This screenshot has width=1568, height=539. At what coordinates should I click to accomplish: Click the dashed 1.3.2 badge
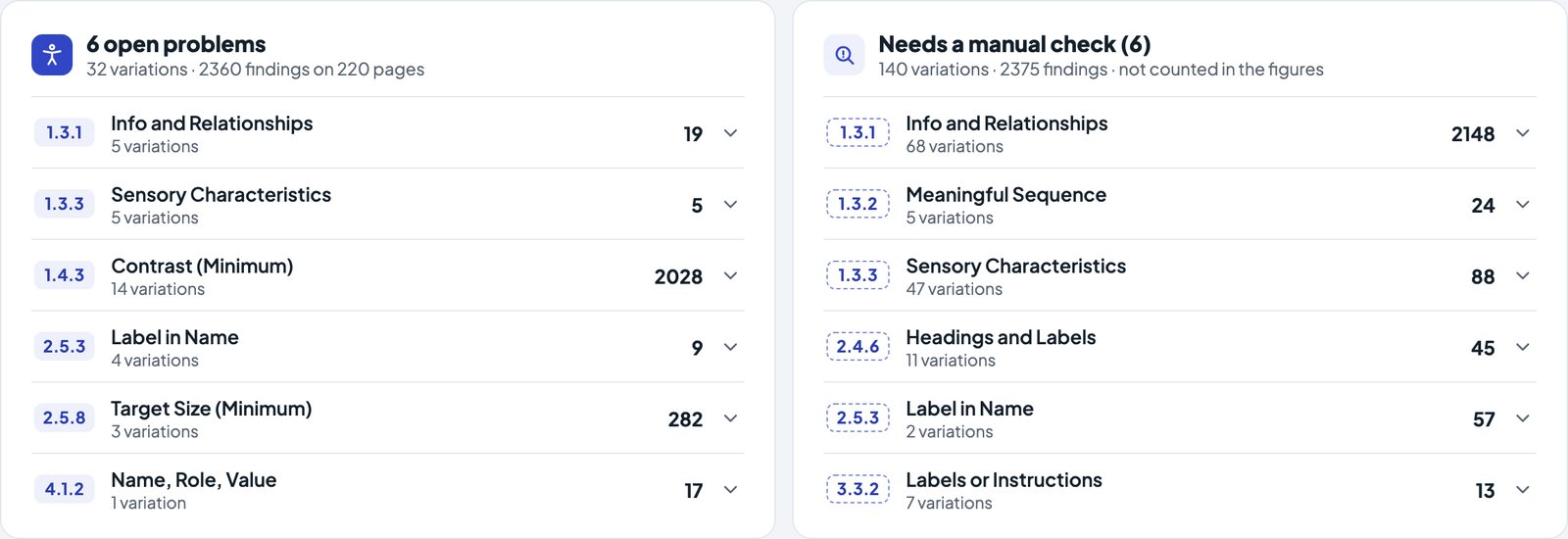click(x=857, y=204)
